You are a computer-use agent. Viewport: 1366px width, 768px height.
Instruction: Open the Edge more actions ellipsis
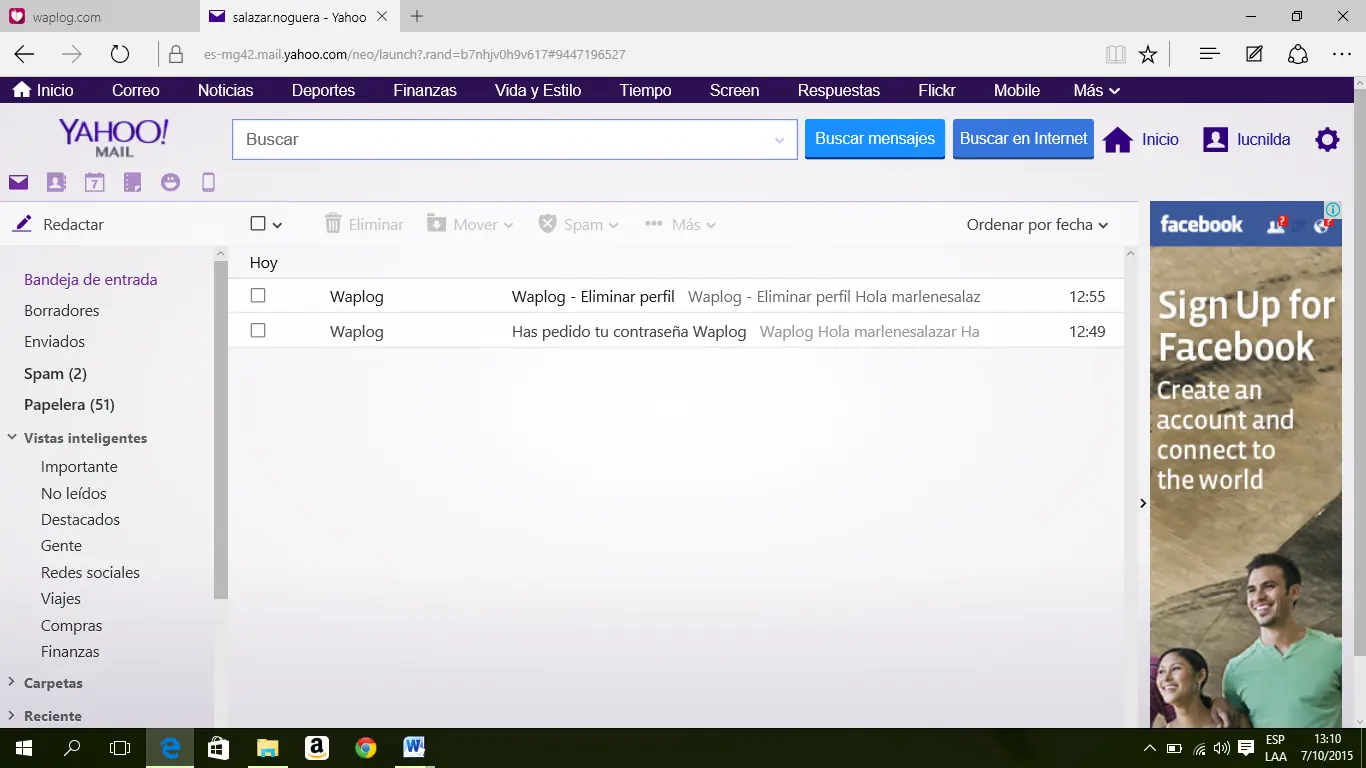(x=1342, y=54)
